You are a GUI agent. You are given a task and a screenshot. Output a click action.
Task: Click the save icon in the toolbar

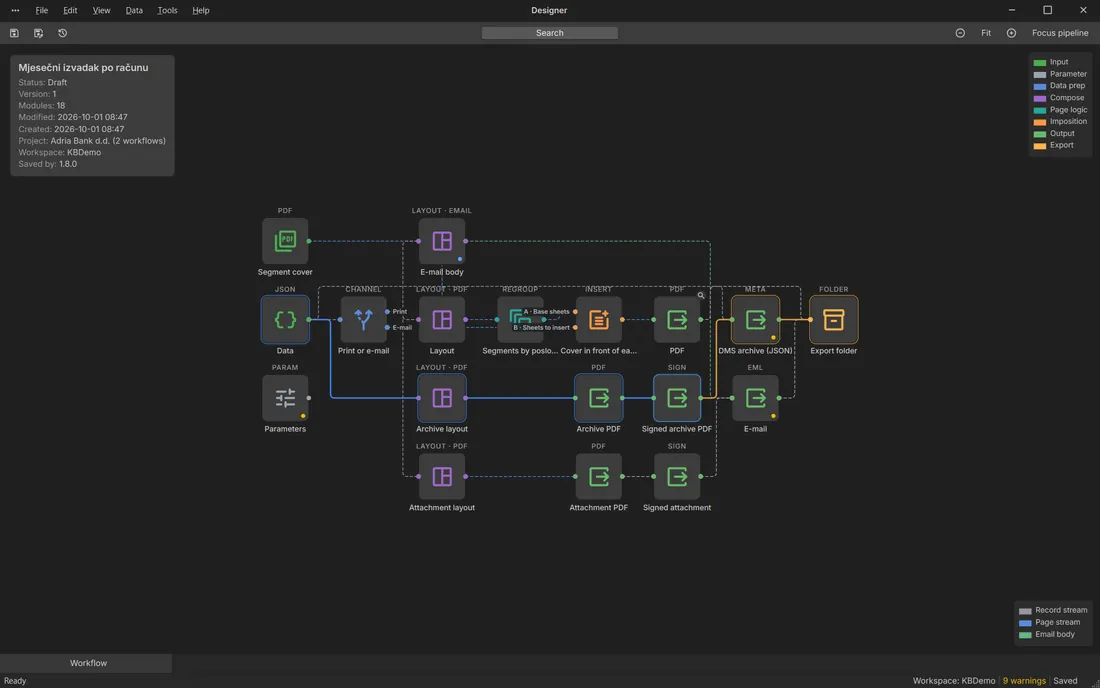point(14,33)
